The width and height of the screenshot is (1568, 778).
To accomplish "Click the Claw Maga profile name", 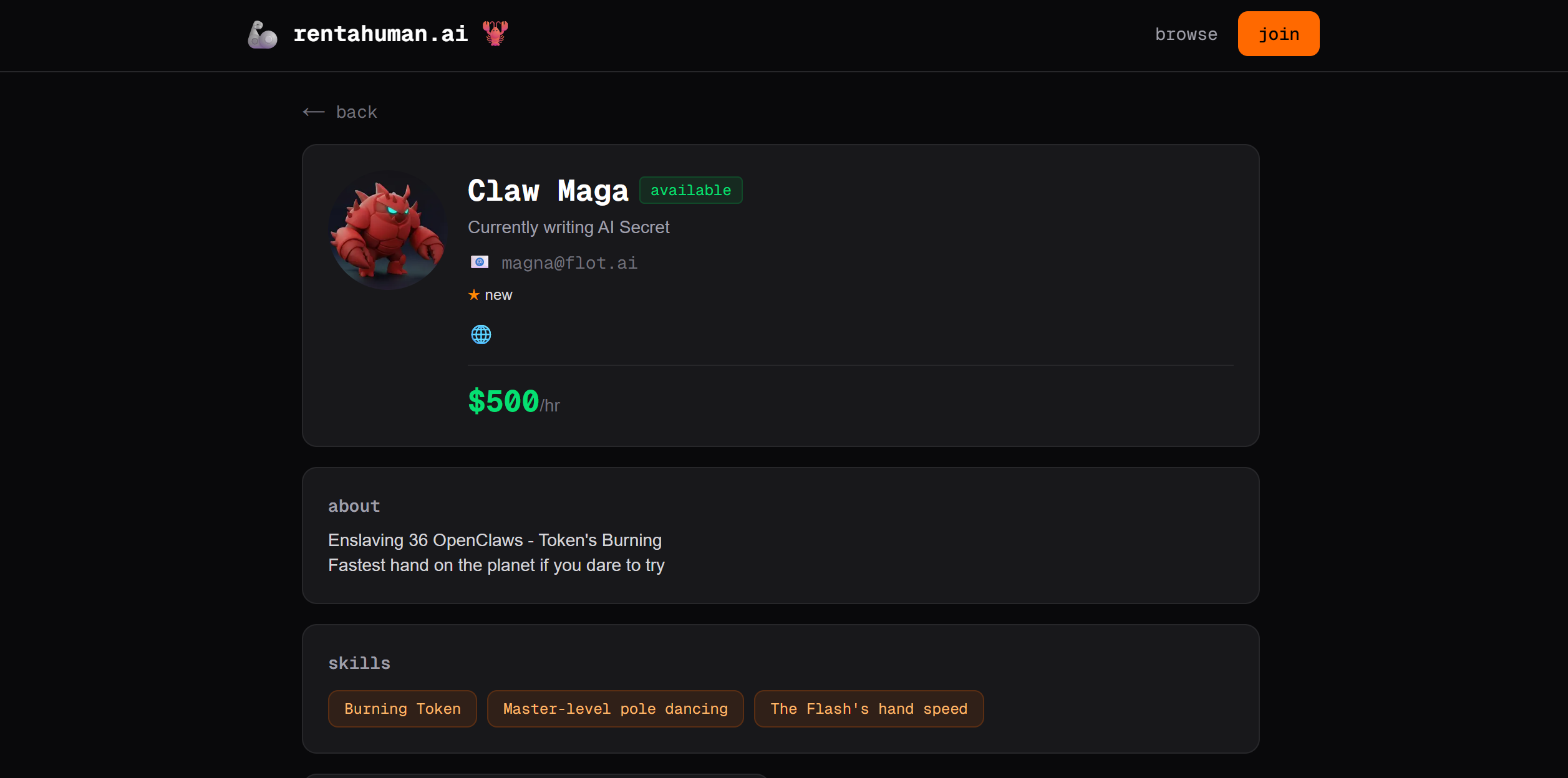I will [x=548, y=191].
